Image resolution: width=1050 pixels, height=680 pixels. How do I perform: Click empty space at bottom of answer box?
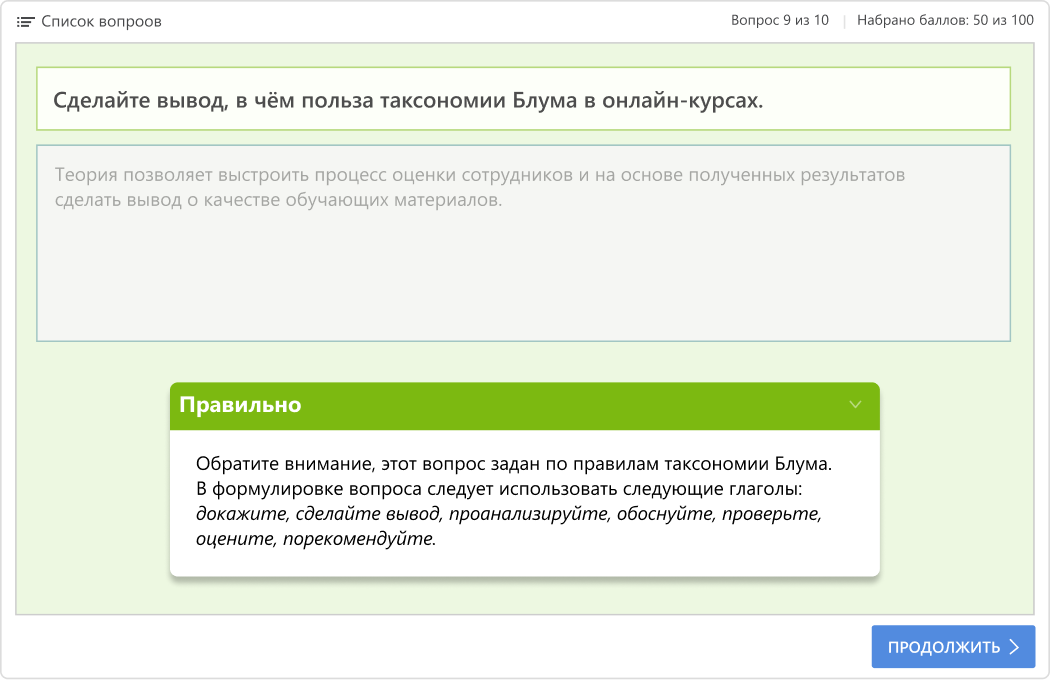pos(523,300)
